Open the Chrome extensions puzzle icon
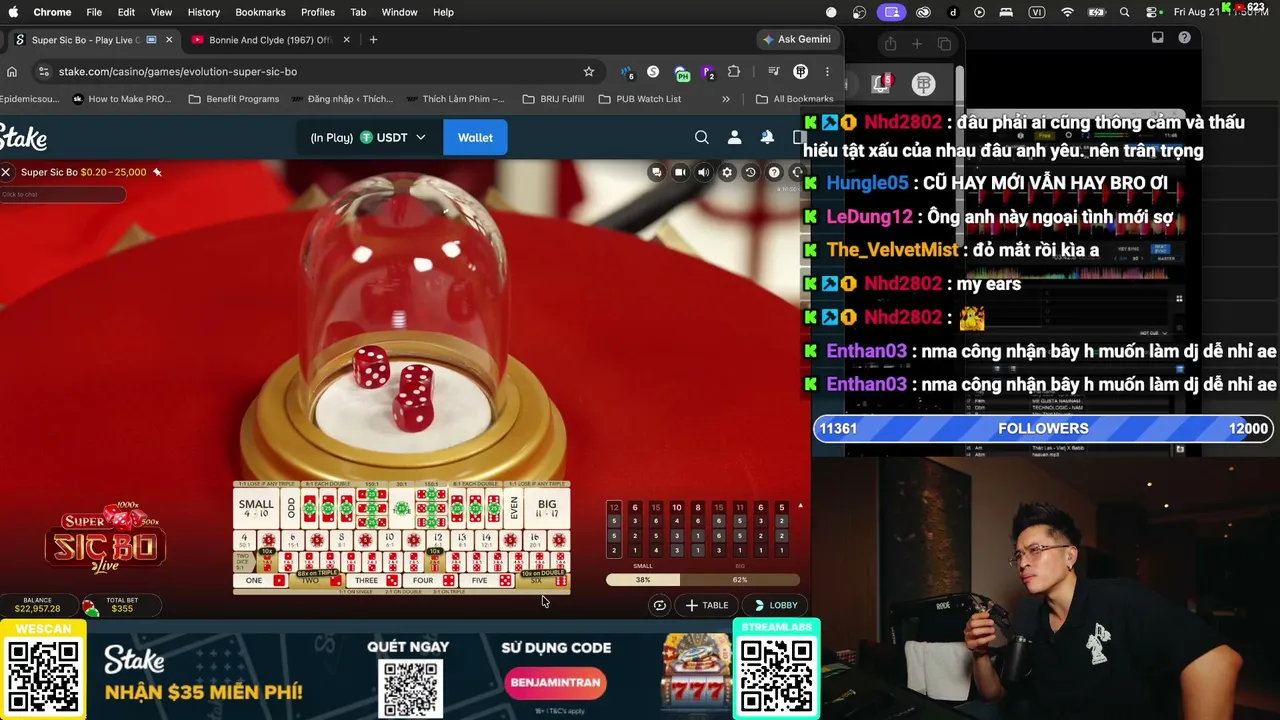Screen dimensions: 1280x720 click(x=734, y=72)
